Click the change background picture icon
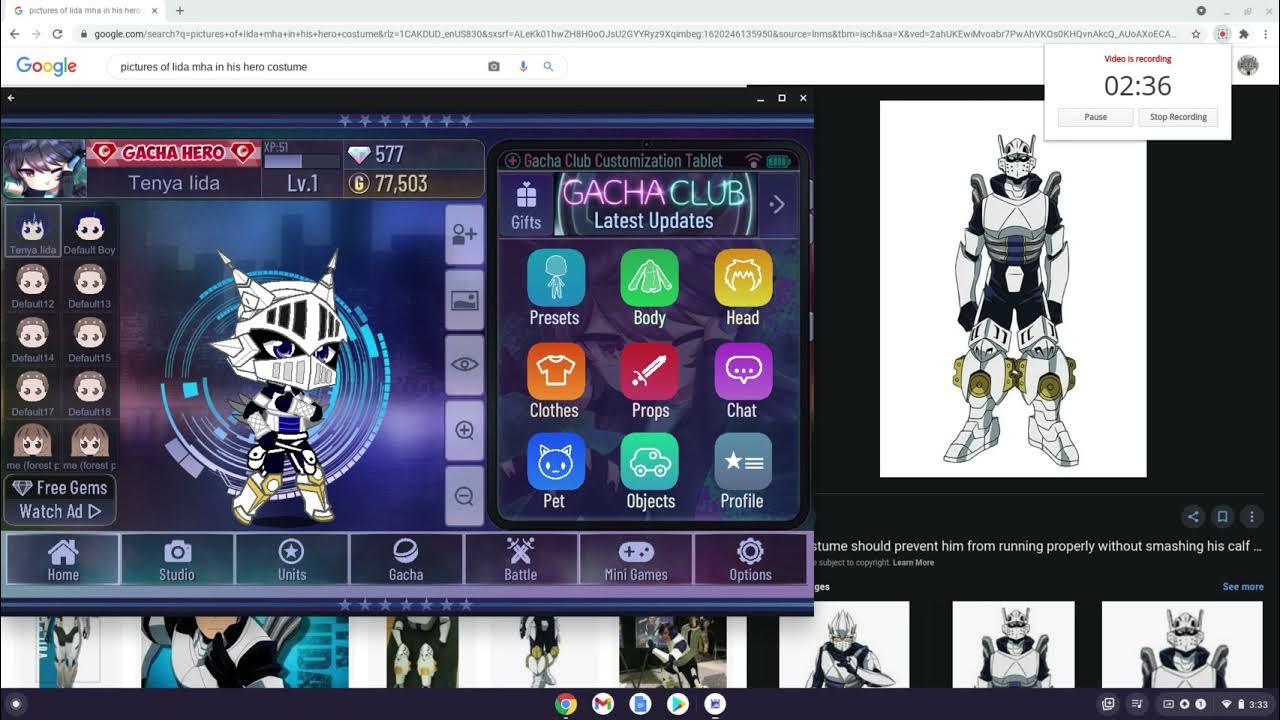Viewport: 1280px width, 720px height. coord(464,300)
